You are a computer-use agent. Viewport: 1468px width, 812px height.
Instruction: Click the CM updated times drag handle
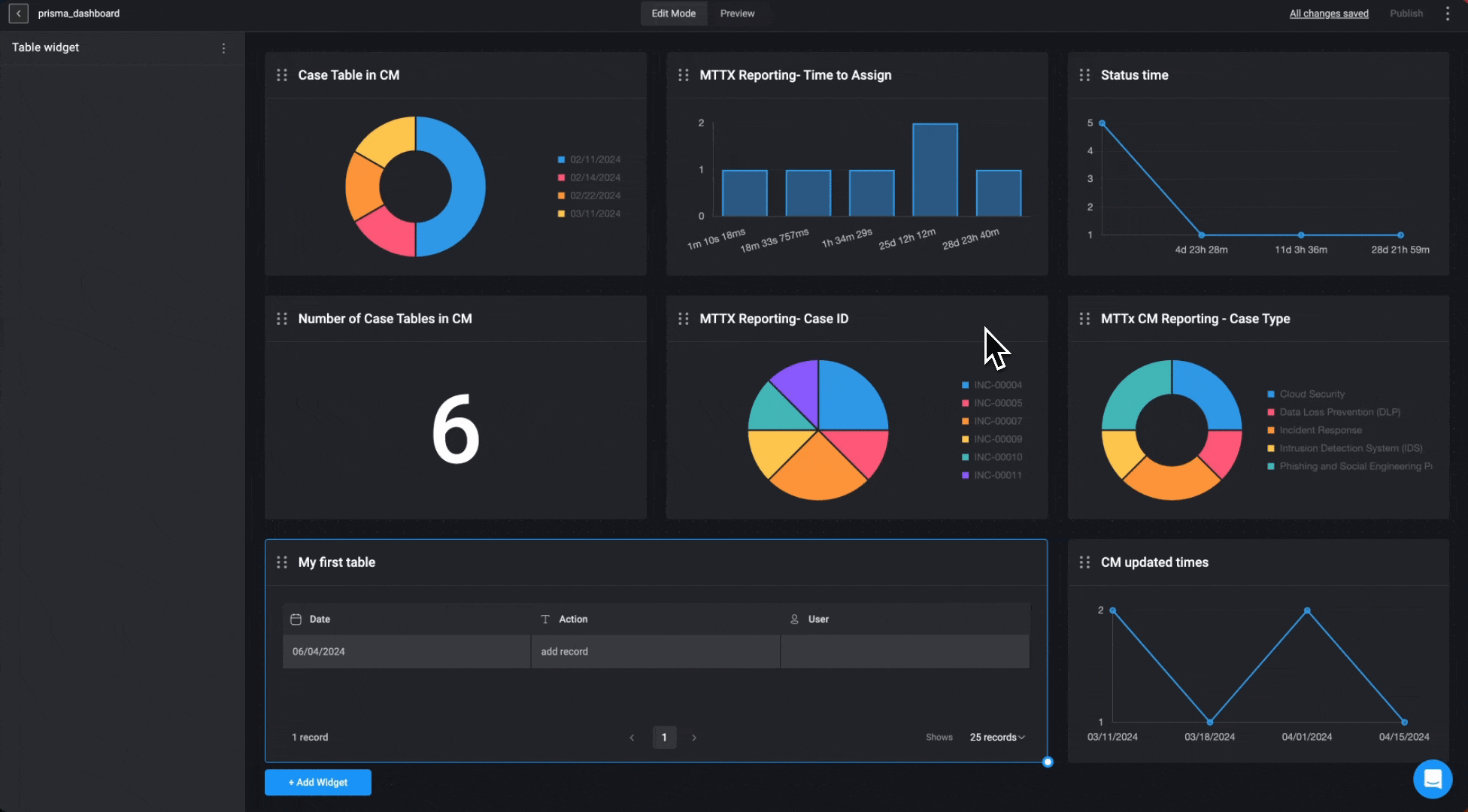click(1084, 562)
